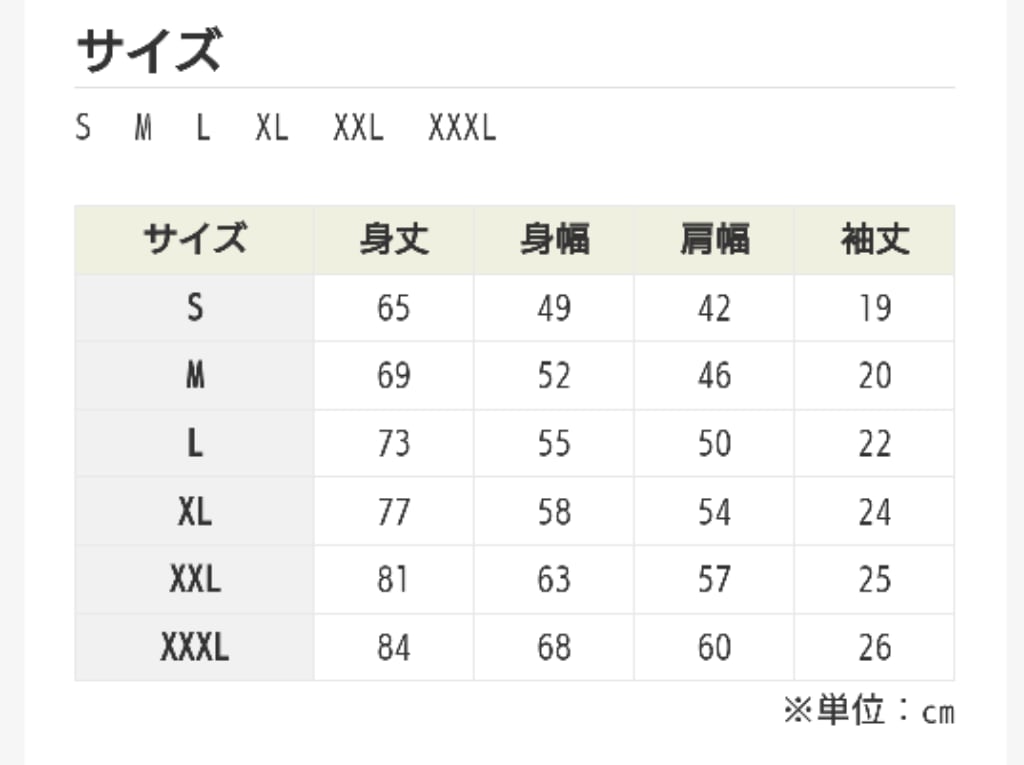Click the サイズ table header cell
1024x765 pixels.
(x=195, y=240)
